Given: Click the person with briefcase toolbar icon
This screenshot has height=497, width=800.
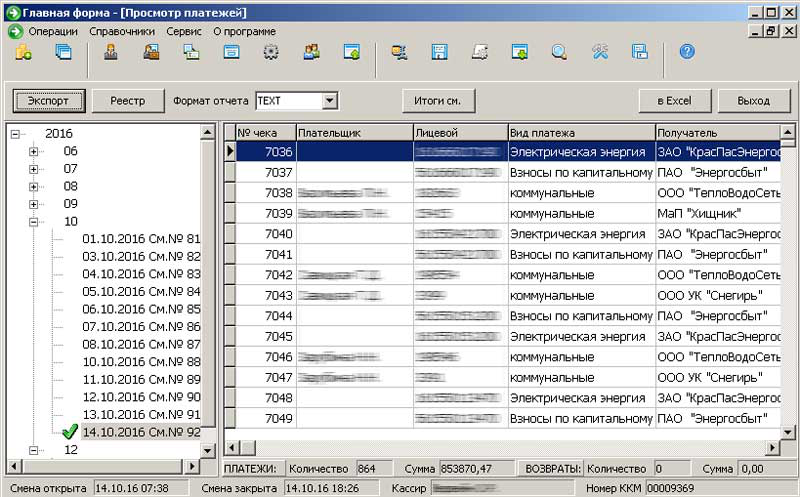Looking at the screenshot, I should (151, 53).
